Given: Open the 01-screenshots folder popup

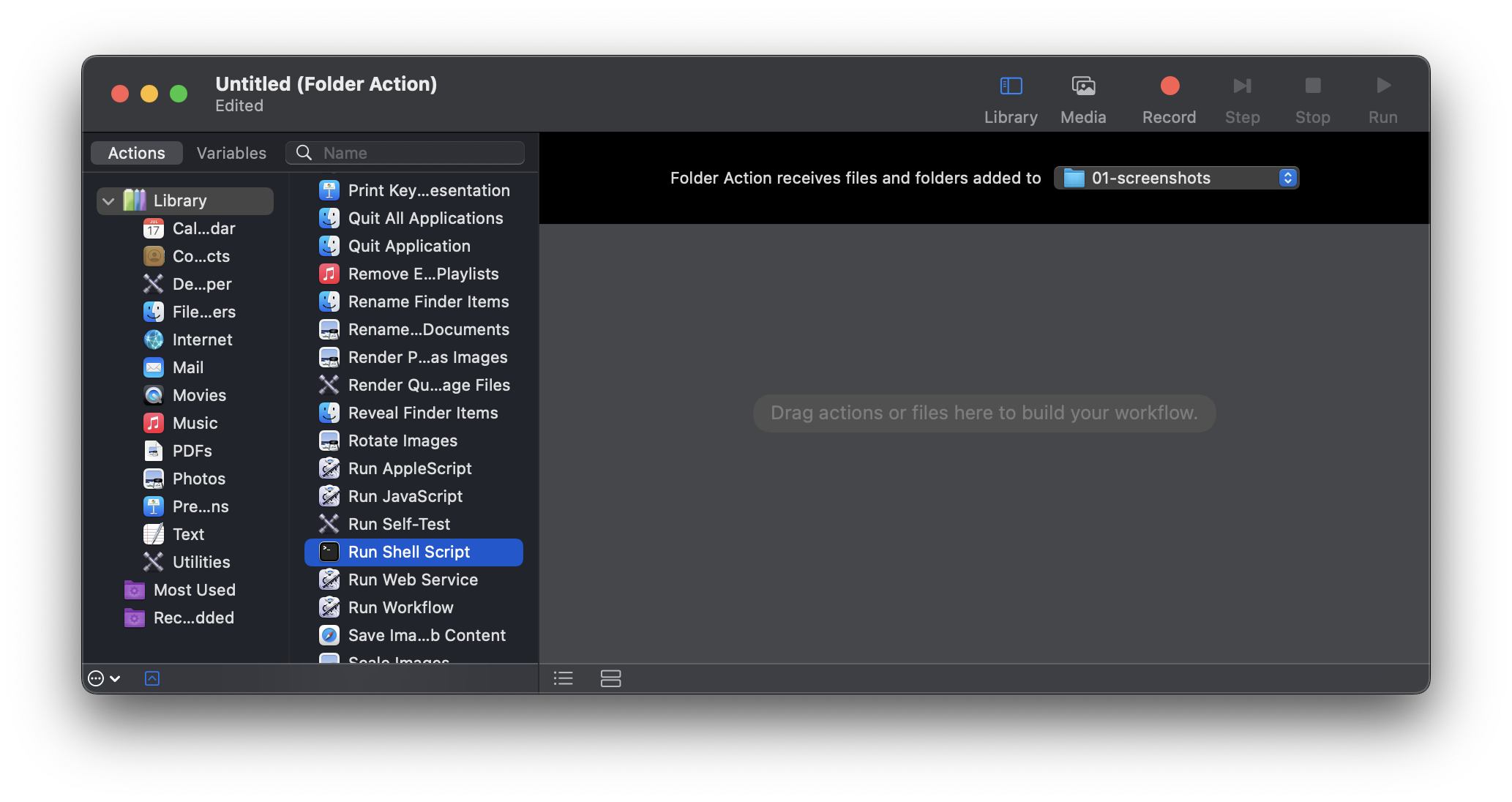Looking at the screenshot, I should (1176, 178).
